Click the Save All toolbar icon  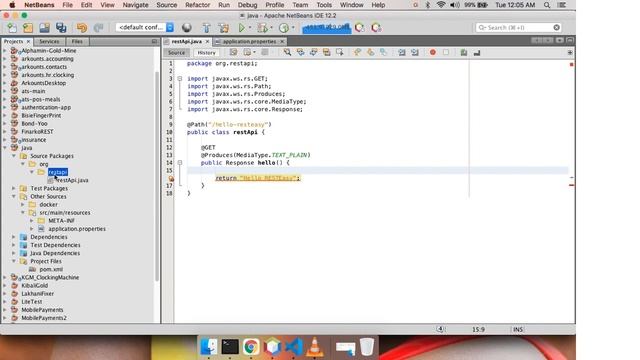[61, 28]
